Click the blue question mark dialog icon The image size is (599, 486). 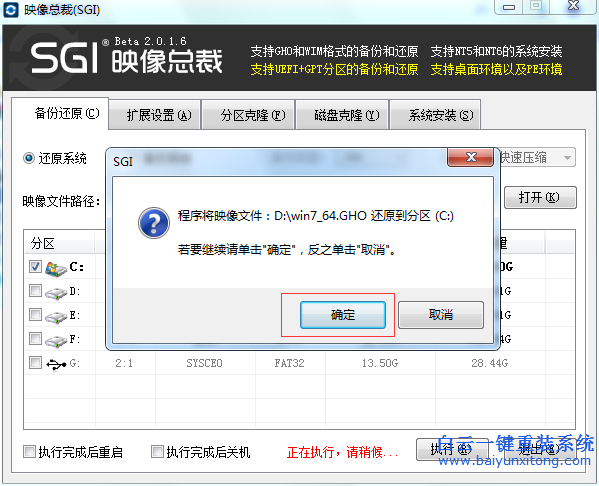click(154, 223)
